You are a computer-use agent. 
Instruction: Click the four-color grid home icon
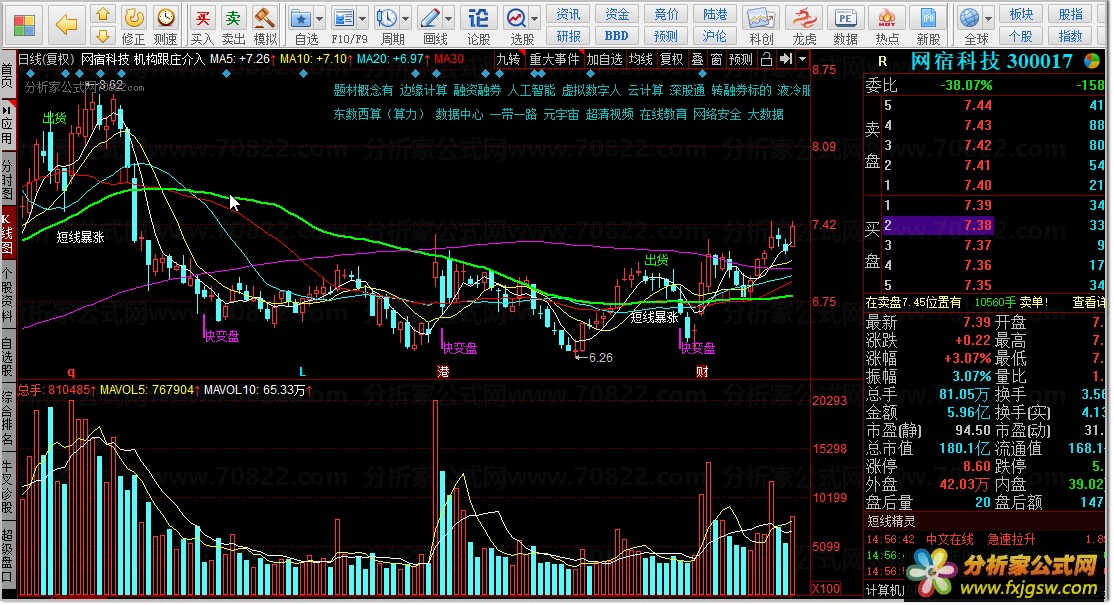pyautogui.click(x=24, y=25)
